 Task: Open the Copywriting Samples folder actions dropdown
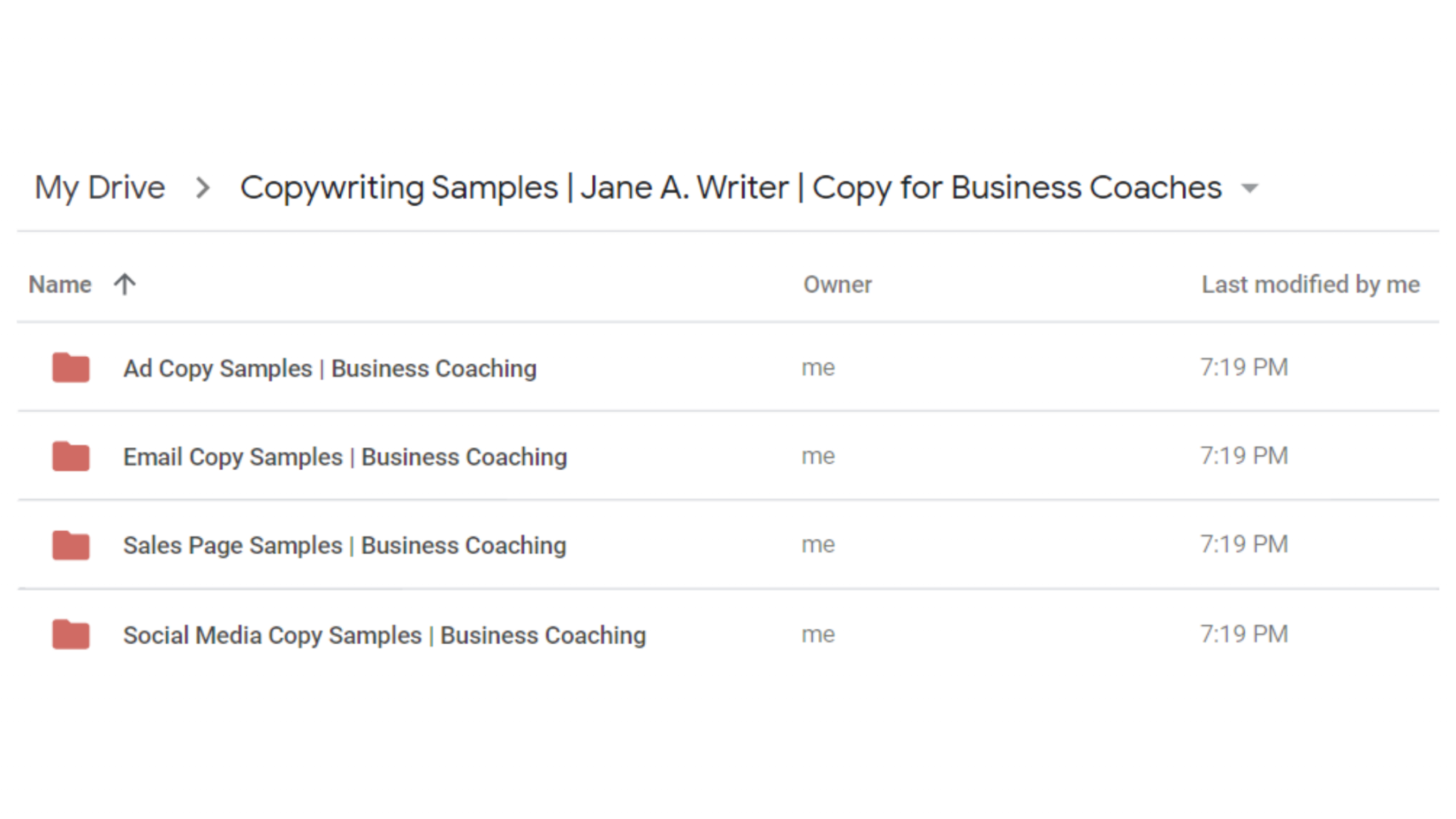click(1250, 188)
